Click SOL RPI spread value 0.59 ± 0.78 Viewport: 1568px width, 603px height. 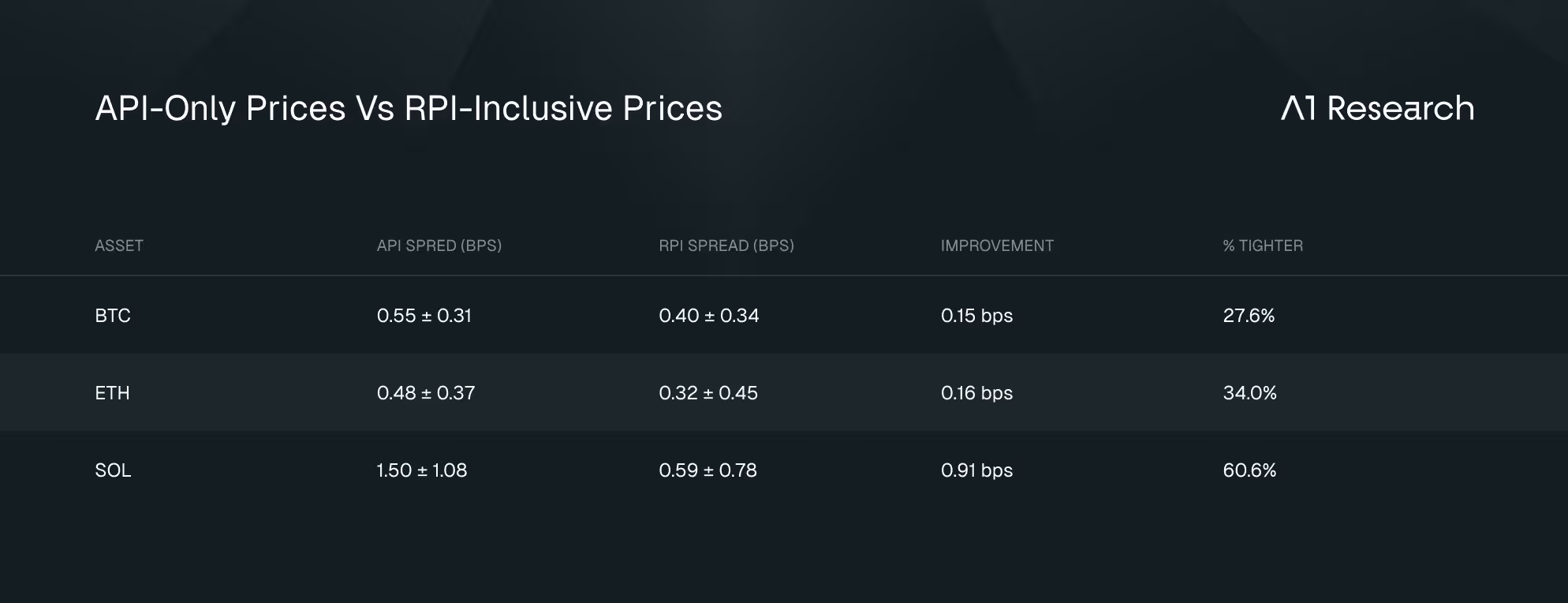pyautogui.click(x=707, y=470)
